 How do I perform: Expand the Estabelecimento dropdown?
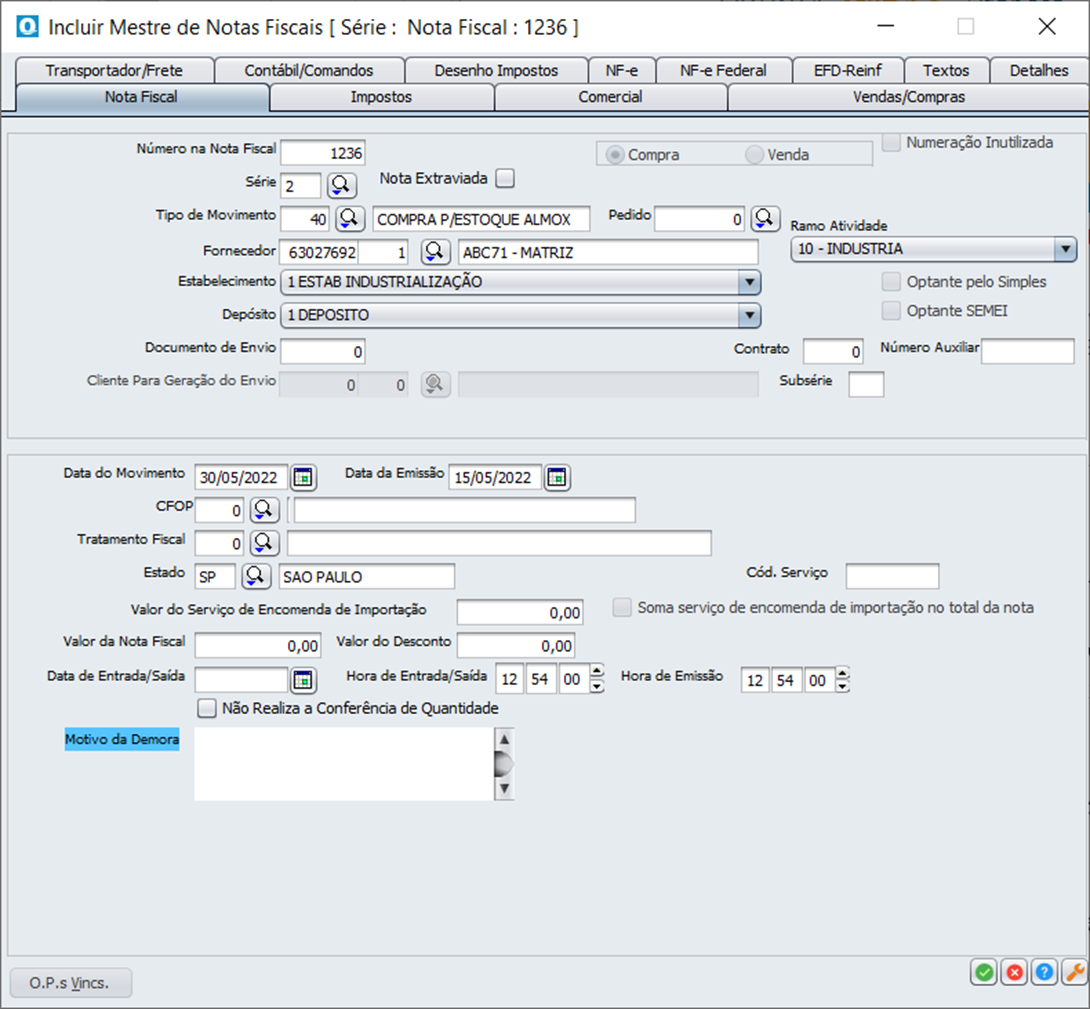click(749, 282)
